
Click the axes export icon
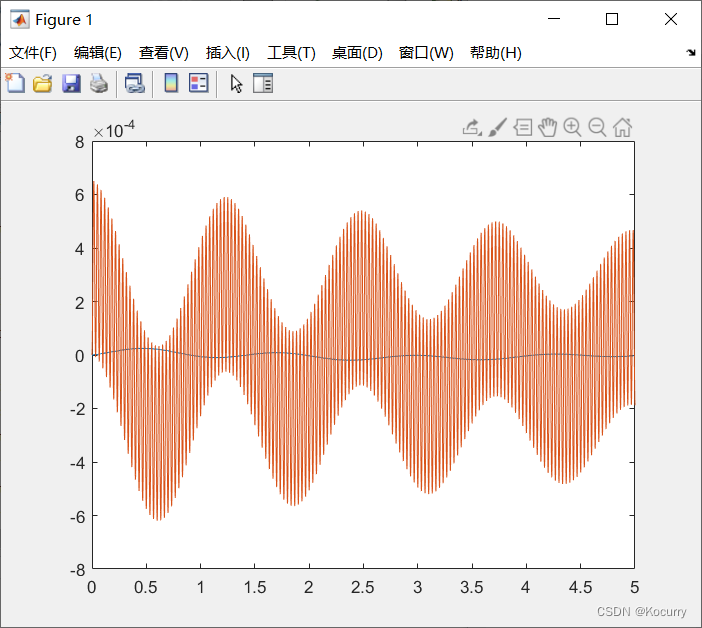coord(472,128)
